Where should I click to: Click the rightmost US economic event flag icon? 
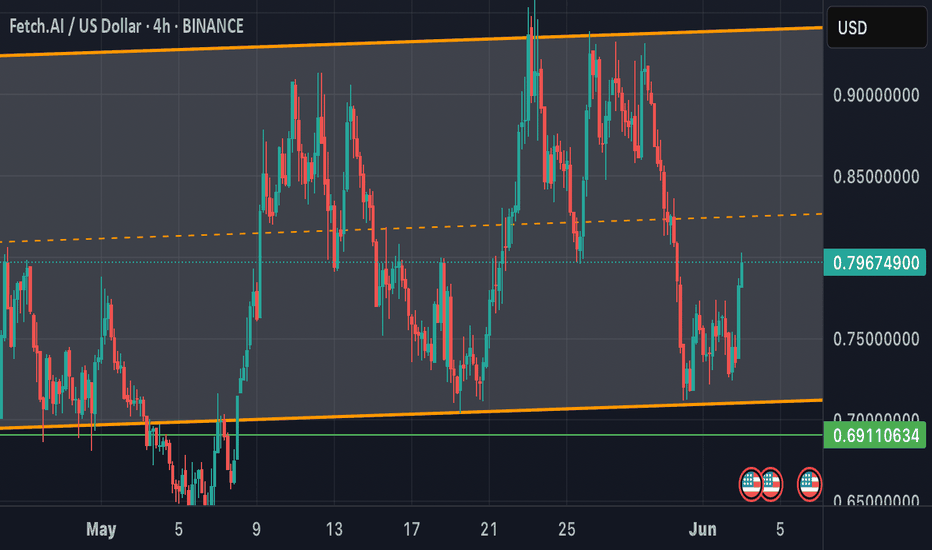pos(809,484)
